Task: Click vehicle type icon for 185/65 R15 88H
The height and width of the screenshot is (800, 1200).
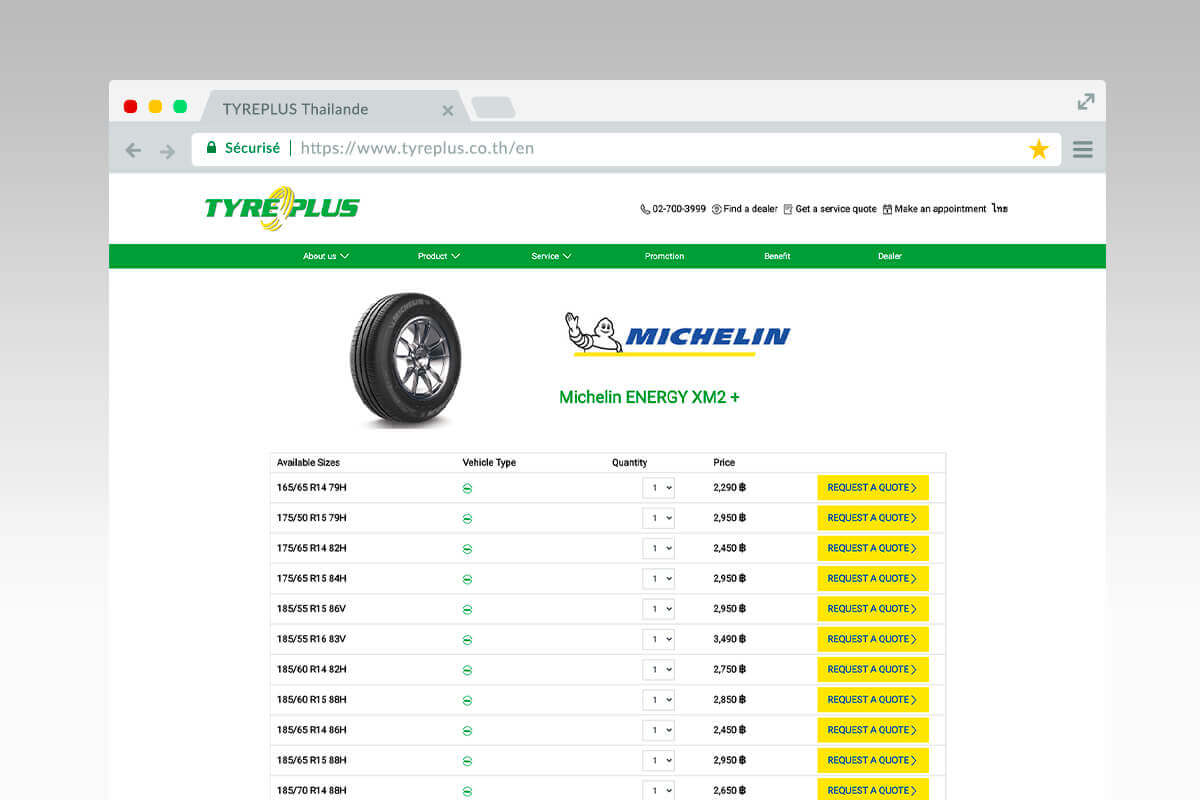Action: (467, 761)
